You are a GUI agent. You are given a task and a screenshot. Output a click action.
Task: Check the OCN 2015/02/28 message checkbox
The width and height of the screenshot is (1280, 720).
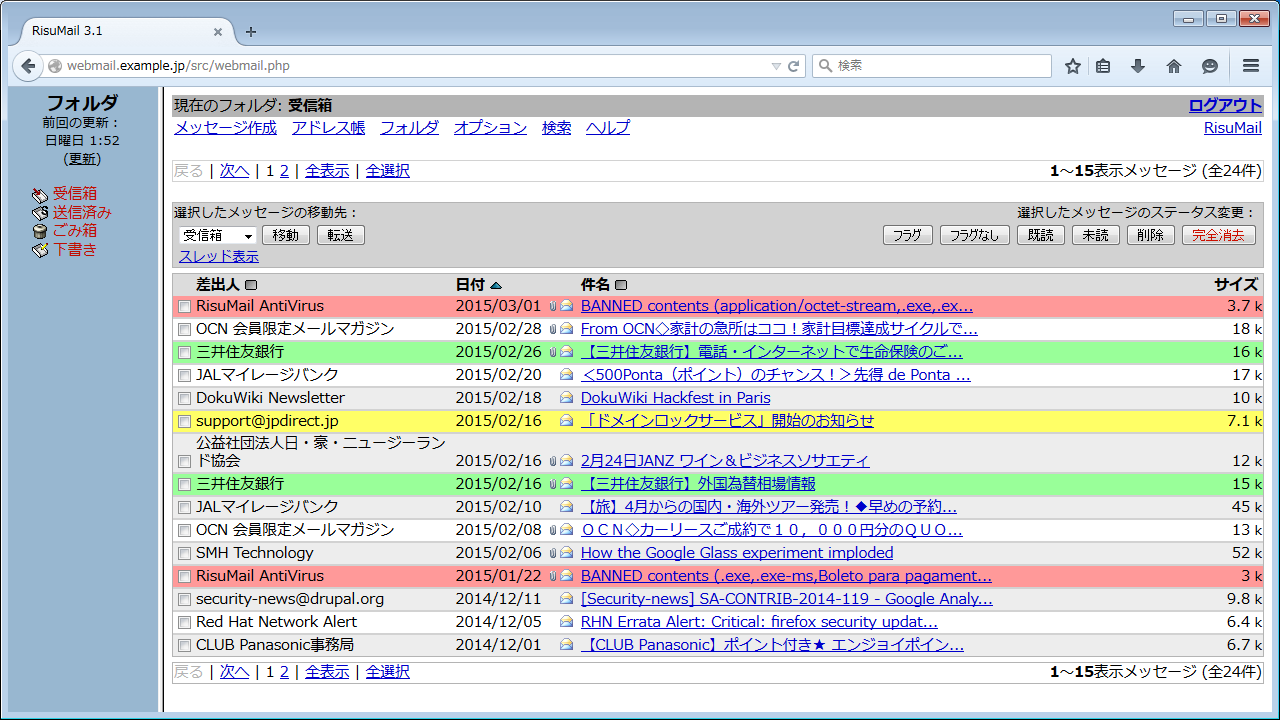pyautogui.click(x=184, y=330)
